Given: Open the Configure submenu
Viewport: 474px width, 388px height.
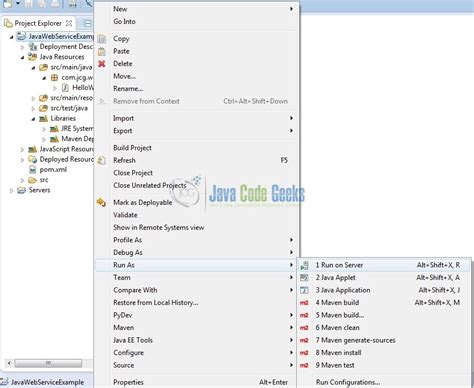Looking at the screenshot, I should click(x=197, y=353).
